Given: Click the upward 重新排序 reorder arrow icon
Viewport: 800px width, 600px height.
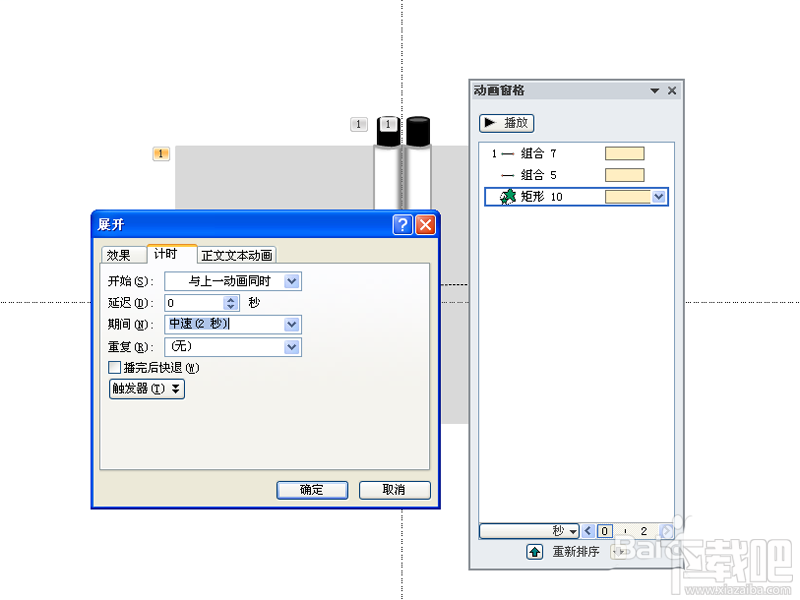Looking at the screenshot, I should [x=536, y=551].
